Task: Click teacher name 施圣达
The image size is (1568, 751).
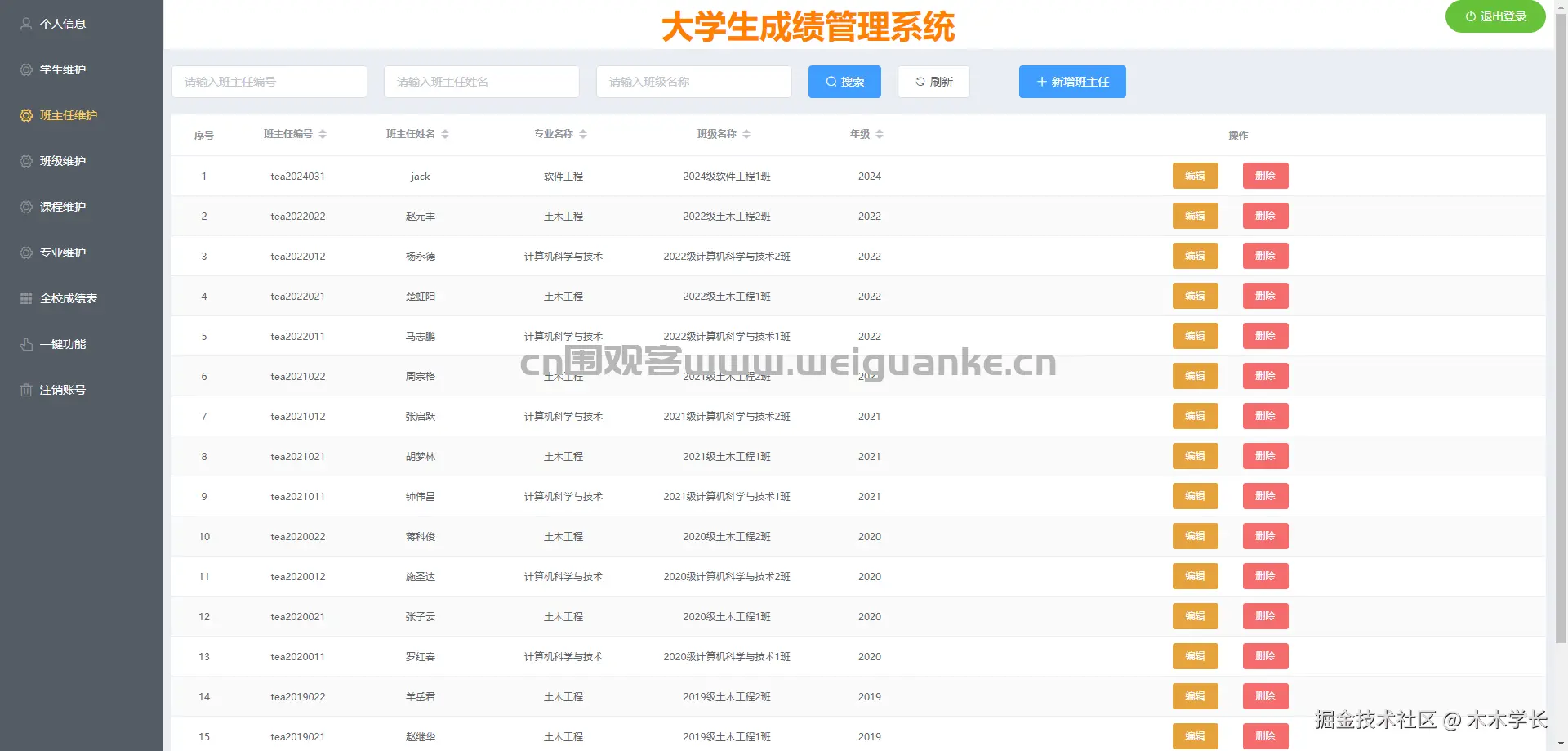Action: point(421,577)
